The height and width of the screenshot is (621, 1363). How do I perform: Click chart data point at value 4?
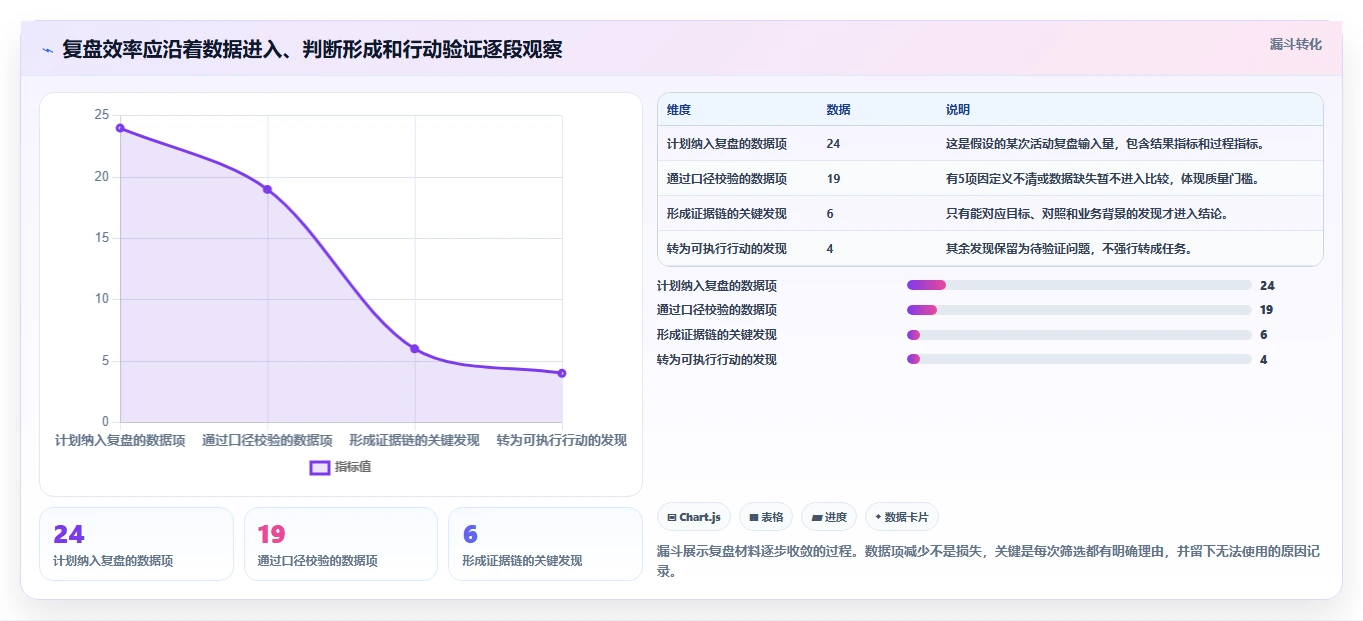[x=562, y=373]
